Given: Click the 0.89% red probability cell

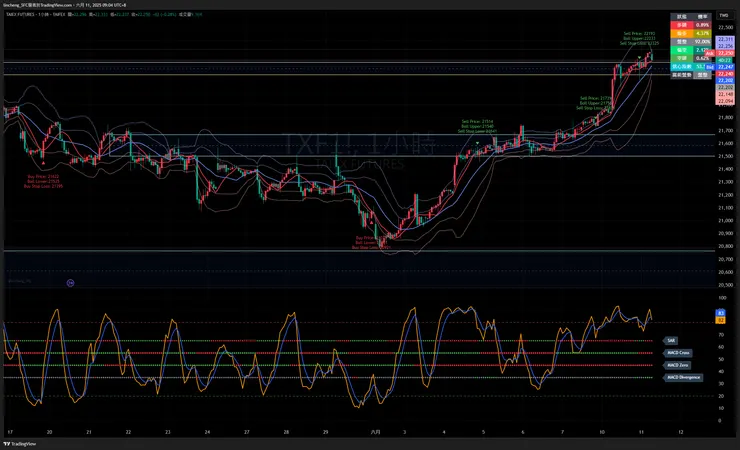Looking at the screenshot, I should tap(702, 25).
